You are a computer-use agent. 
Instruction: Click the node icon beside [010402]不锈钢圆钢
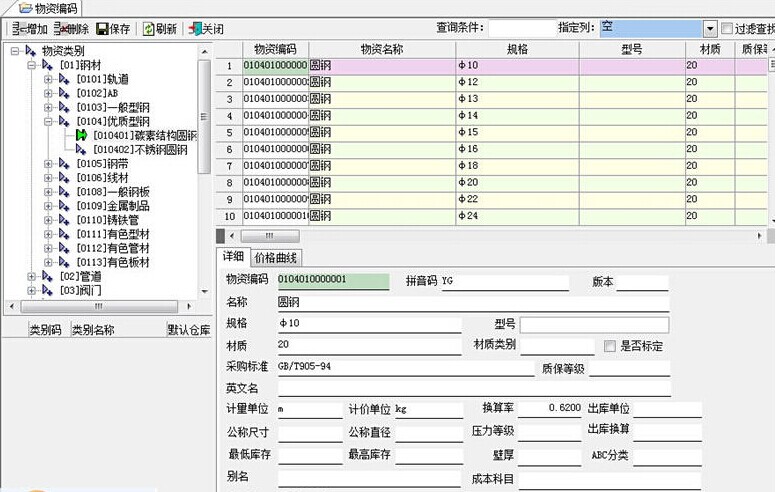(81, 149)
